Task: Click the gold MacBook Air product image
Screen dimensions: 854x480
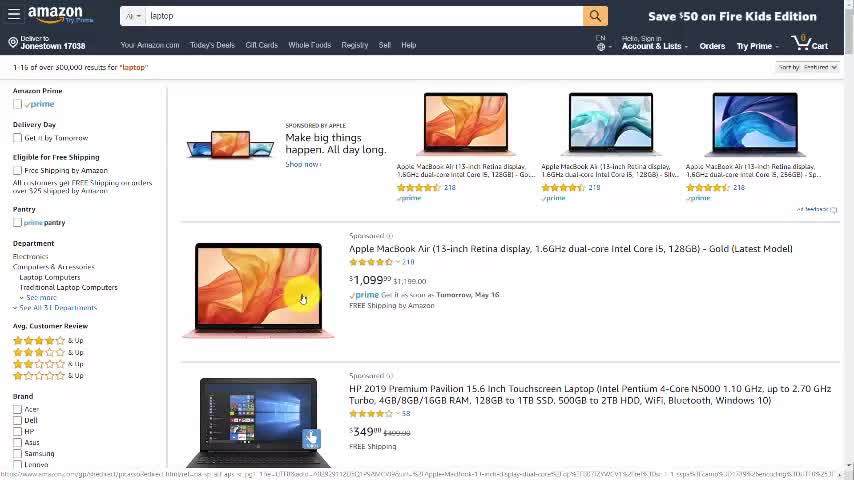Action: coord(258,290)
